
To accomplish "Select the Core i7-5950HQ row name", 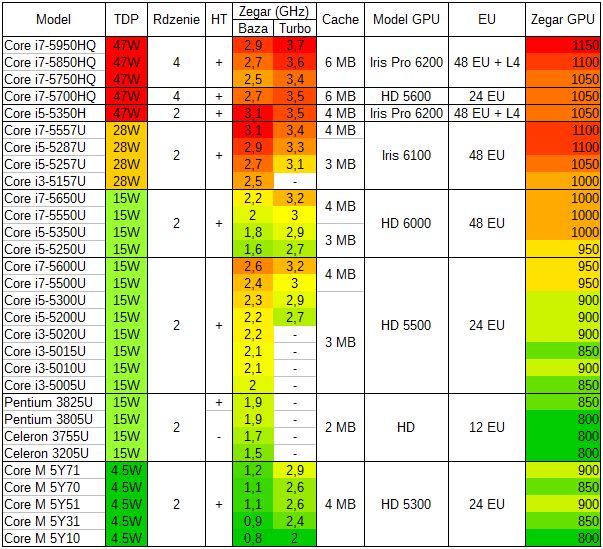I will tap(50, 46).
